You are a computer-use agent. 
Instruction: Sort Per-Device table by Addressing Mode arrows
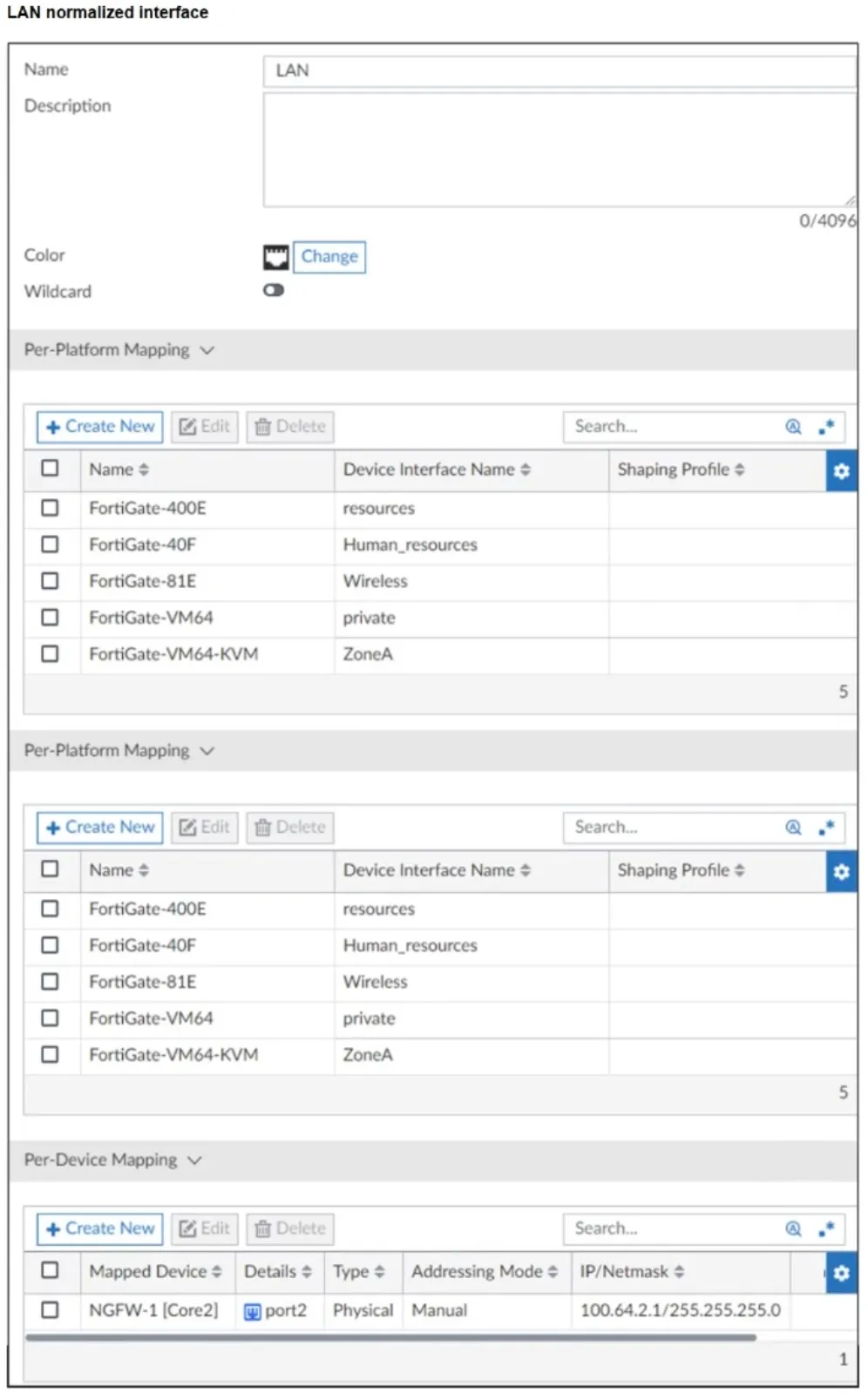click(x=553, y=1272)
